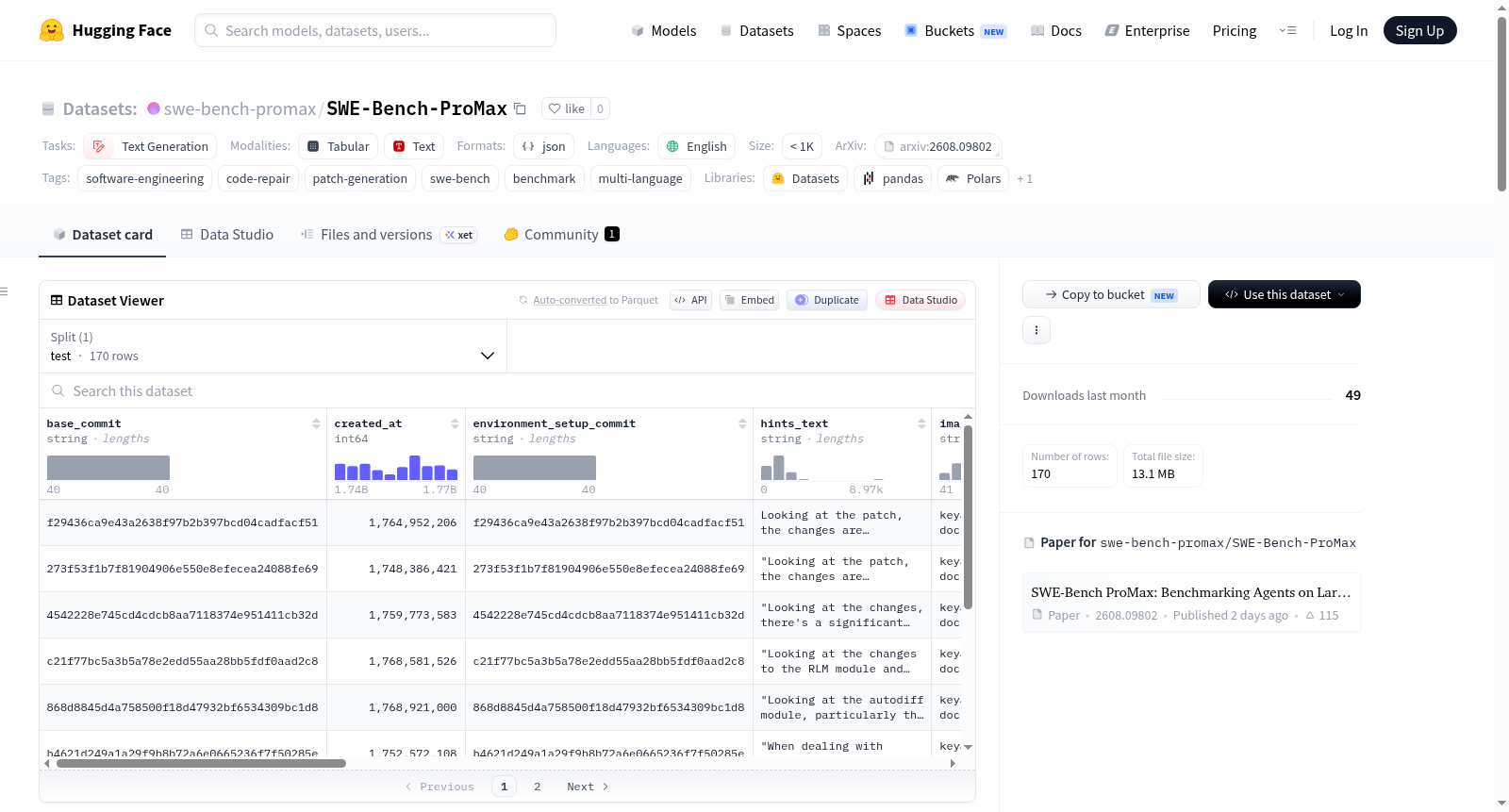Click the swe-bench tag
This screenshot has height=812, width=1509.
pyautogui.click(x=460, y=178)
